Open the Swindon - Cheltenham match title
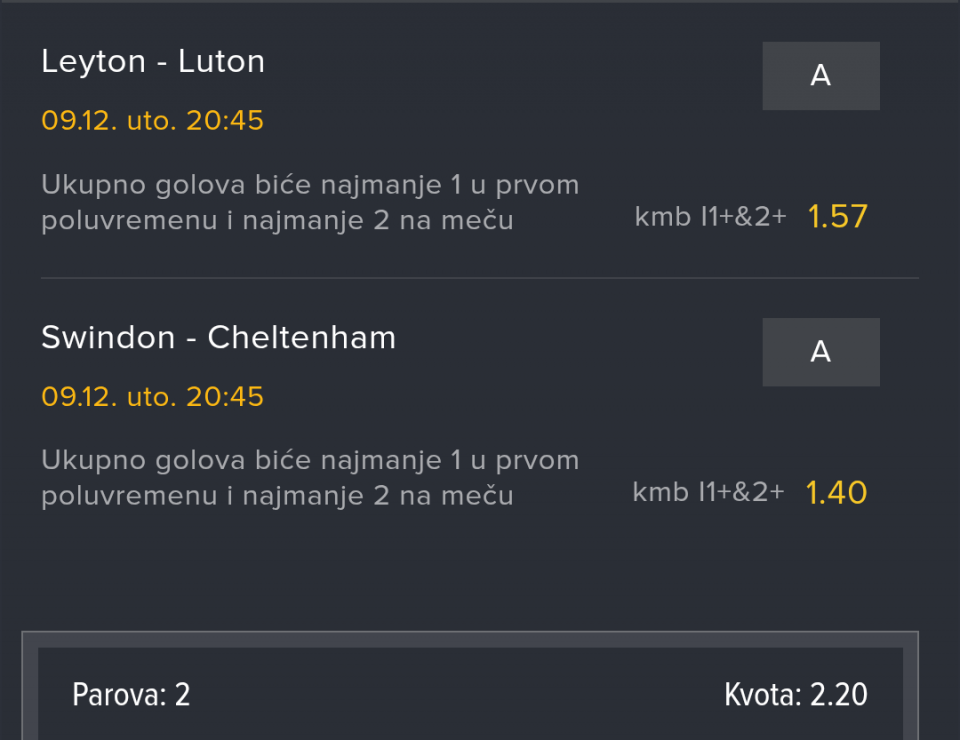Screen dimensions: 960x740 218,338
